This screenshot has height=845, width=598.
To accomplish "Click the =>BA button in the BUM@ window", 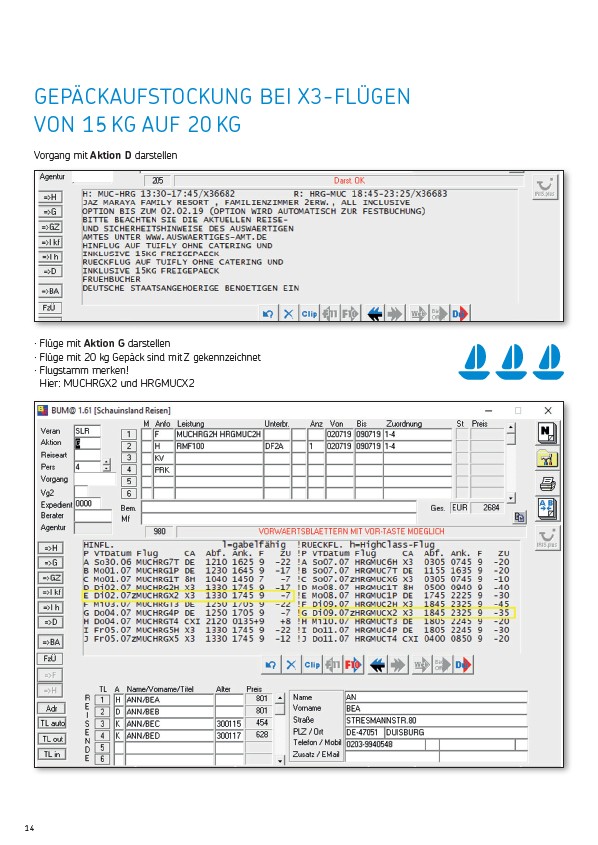I will (51, 642).
